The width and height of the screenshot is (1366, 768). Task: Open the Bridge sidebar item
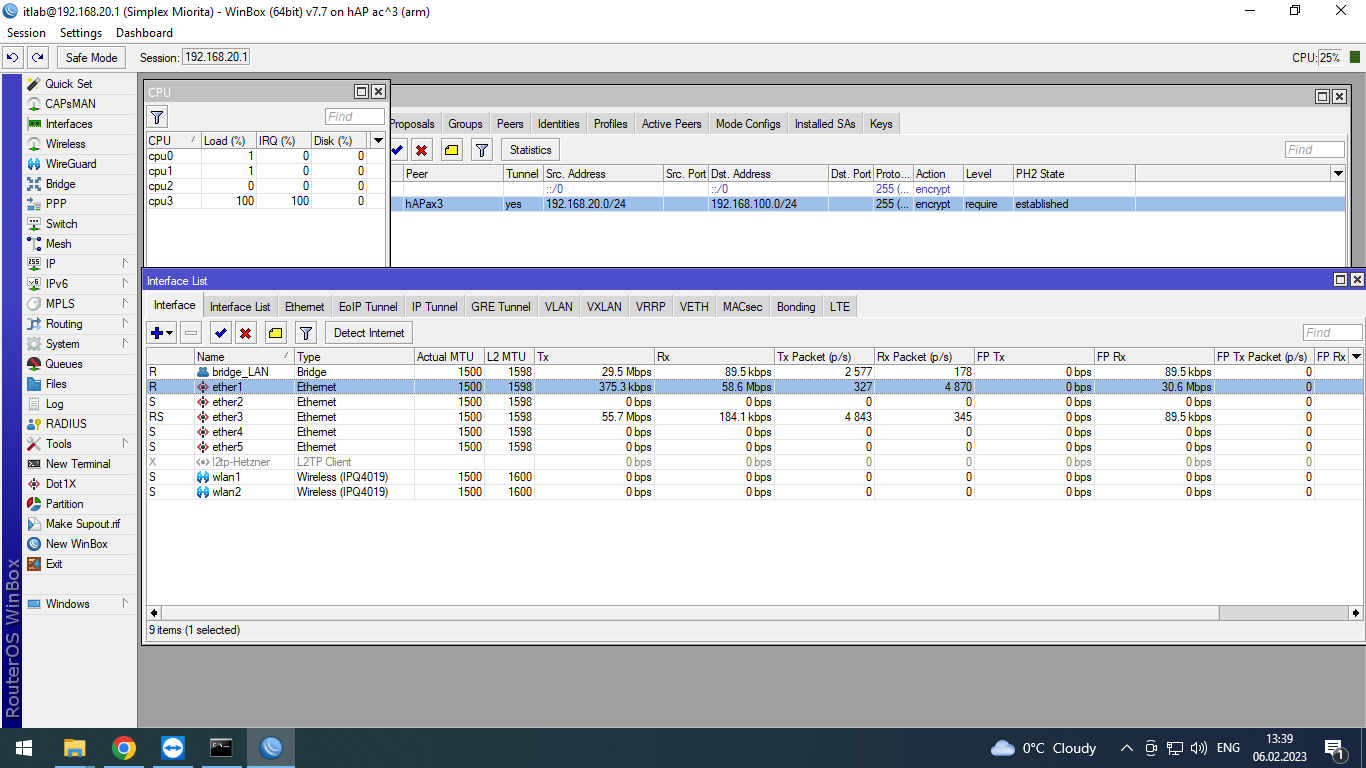click(60, 184)
